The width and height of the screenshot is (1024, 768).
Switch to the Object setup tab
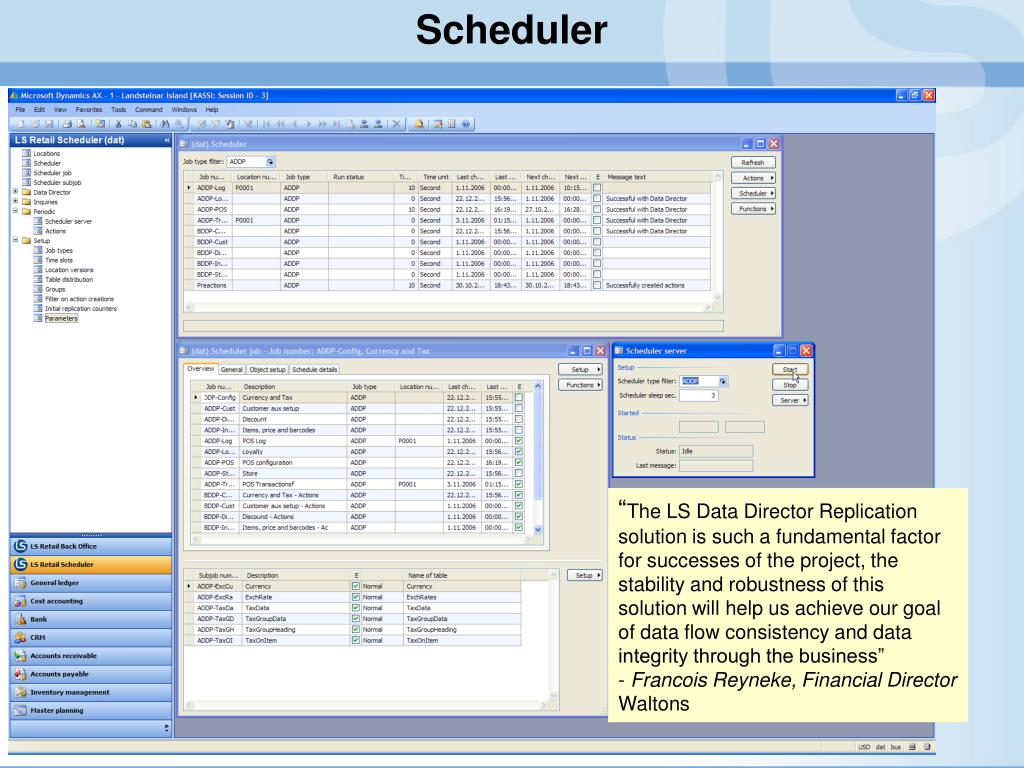[267, 370]
